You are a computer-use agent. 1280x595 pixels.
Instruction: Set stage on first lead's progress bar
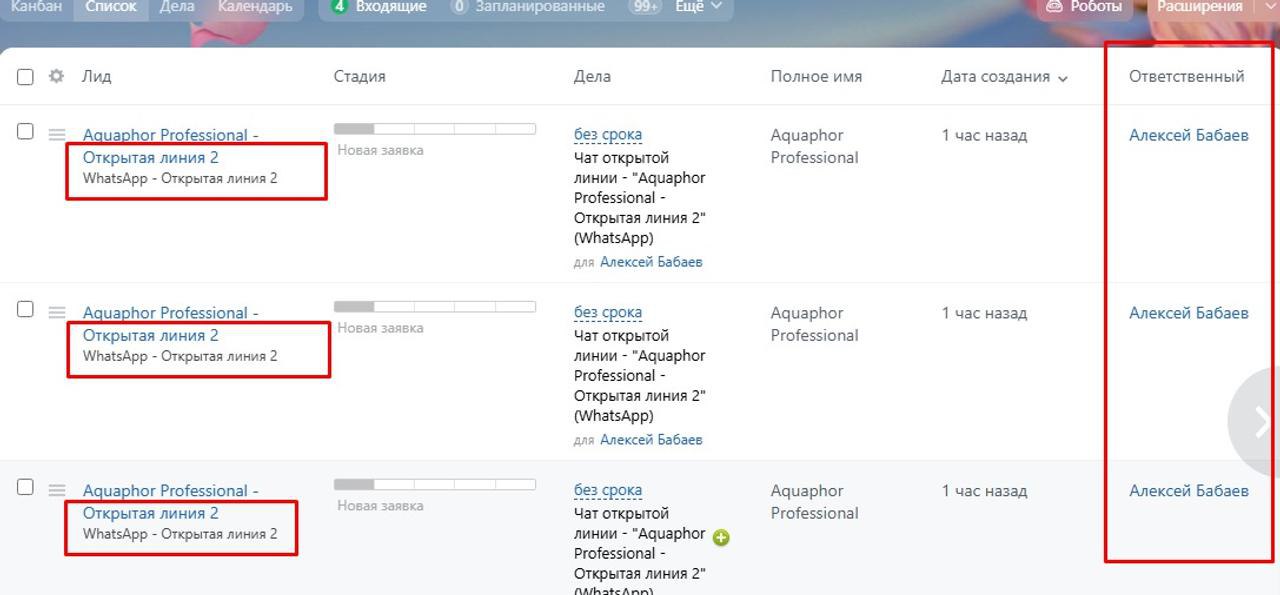[434, 129]
